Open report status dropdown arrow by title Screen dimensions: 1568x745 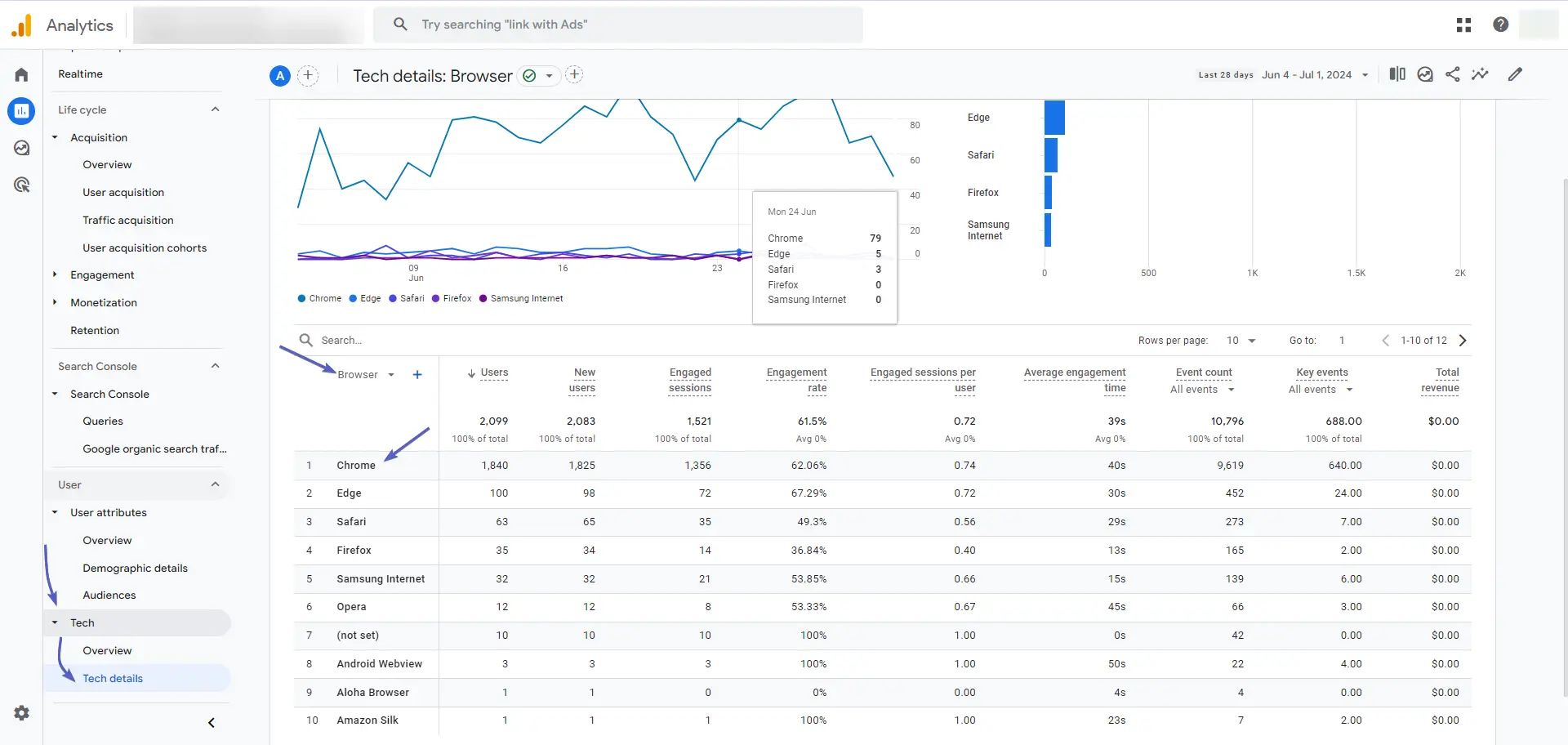click(549, 76)
